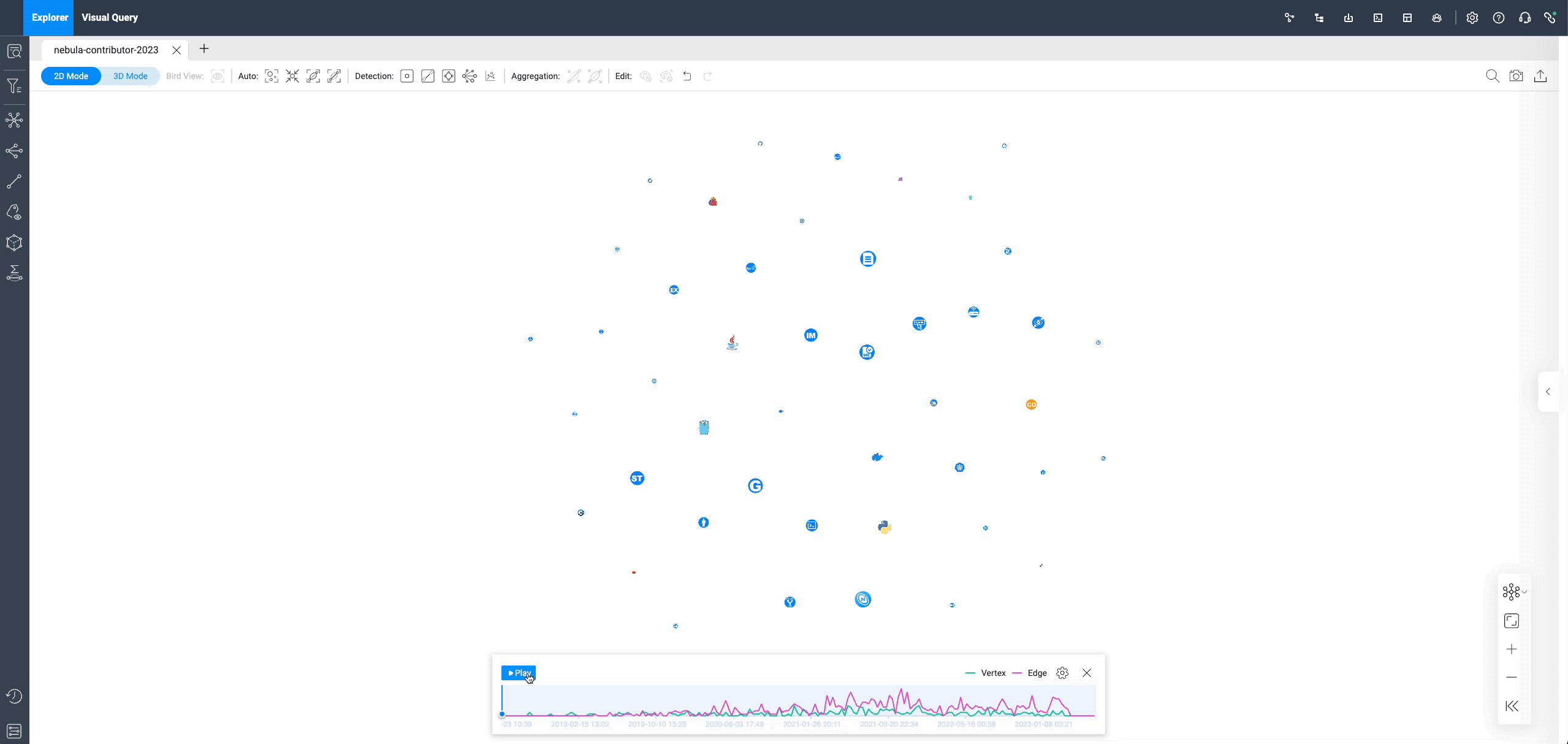Click the export upload icon in the toolbar

(1540, 76)
